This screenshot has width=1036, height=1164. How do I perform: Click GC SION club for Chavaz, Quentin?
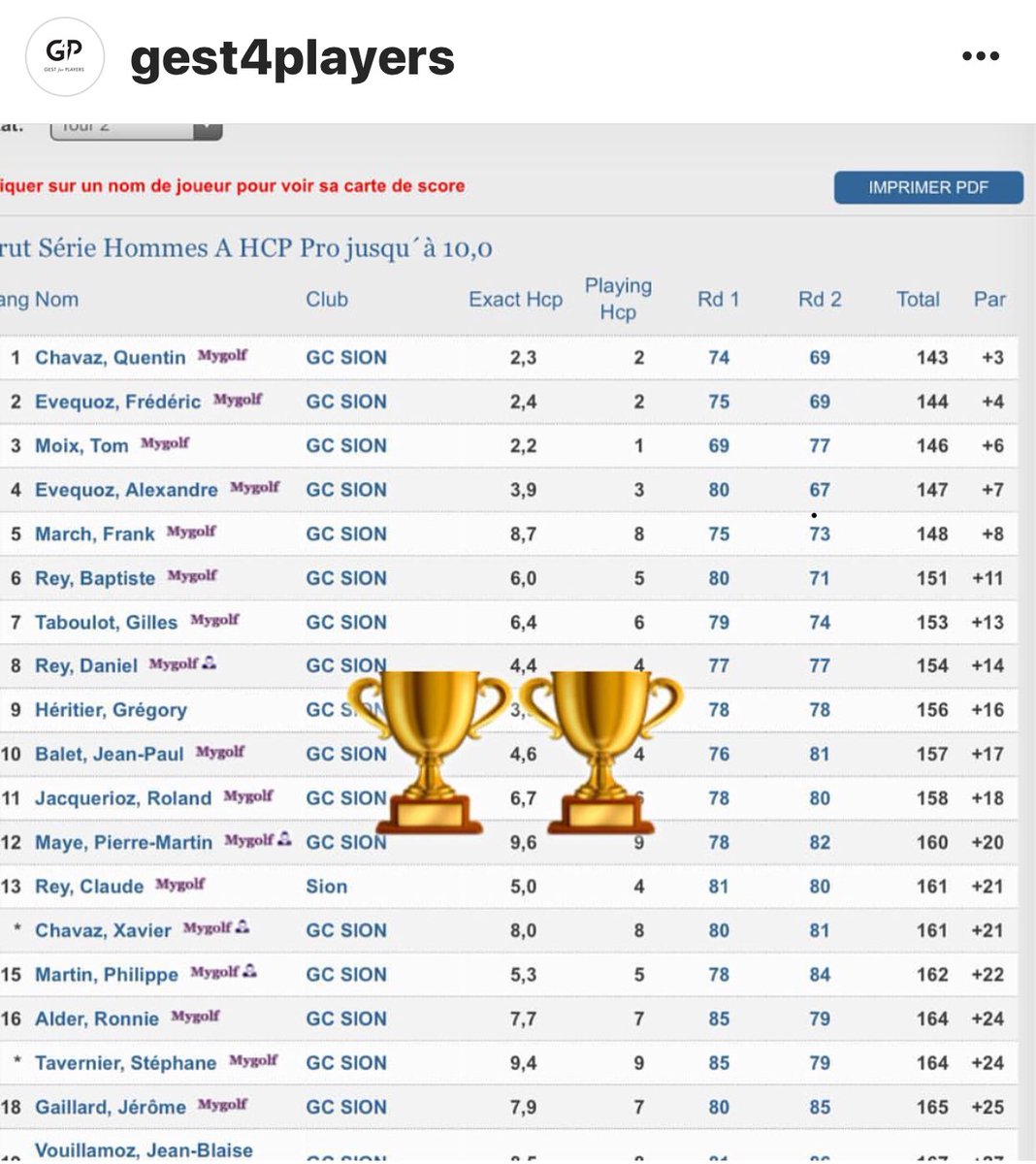(x=346, y=357)
